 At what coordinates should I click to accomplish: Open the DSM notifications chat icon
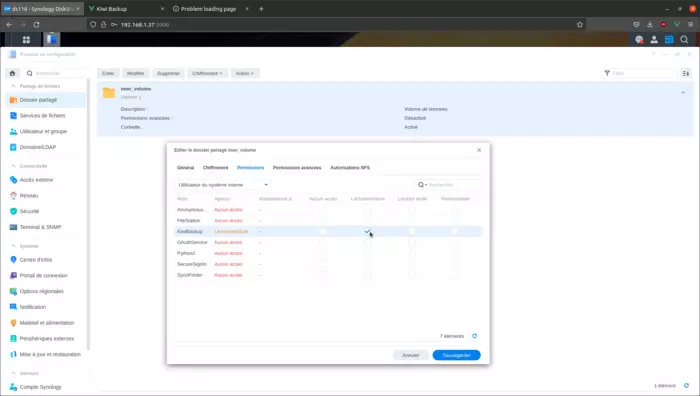click(x=639, y=40)
